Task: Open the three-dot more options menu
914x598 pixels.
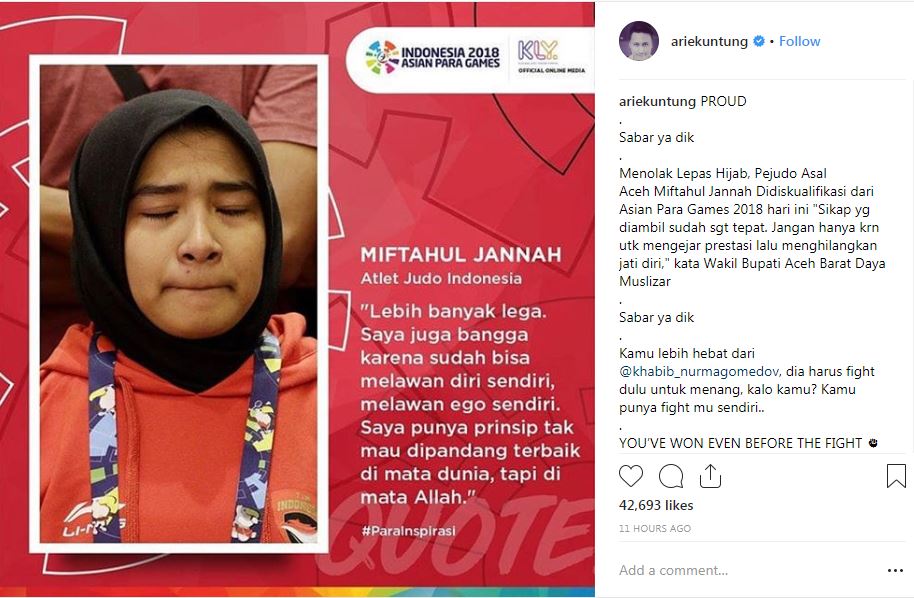Action: click(x=895, y=571)
